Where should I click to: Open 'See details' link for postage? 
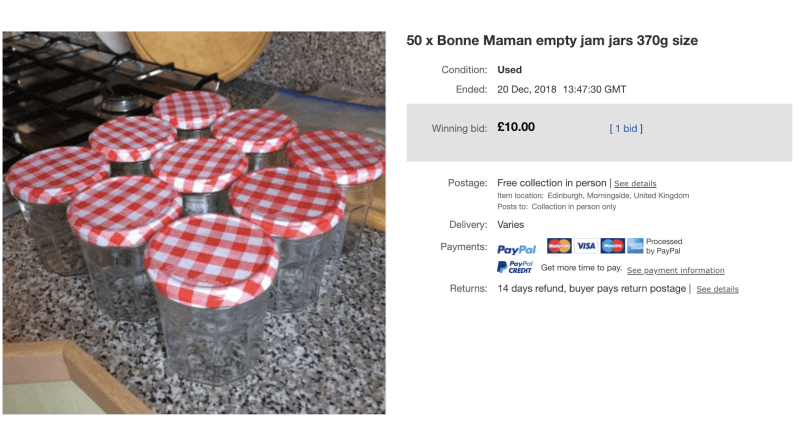pyautogui.click(x=635, y=184)
